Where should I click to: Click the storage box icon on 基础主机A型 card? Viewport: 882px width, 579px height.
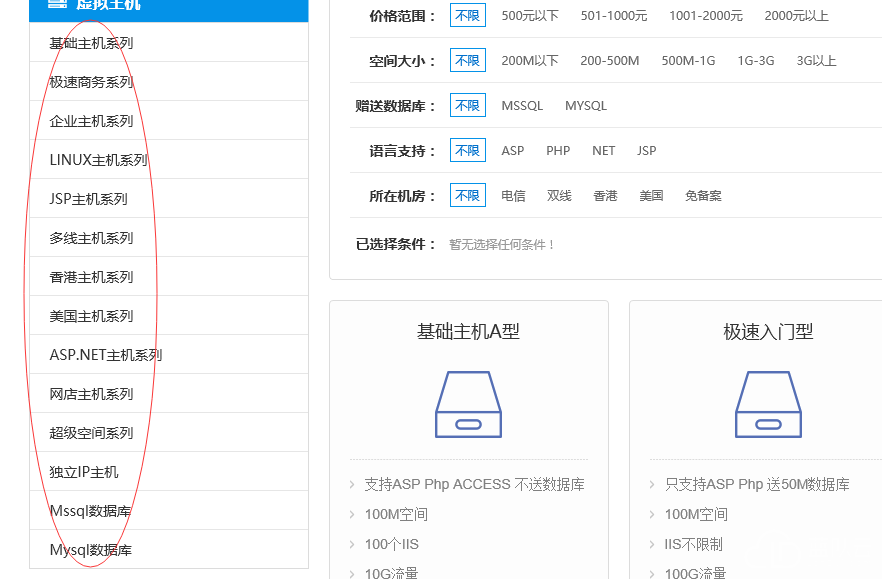click(467, 404)
